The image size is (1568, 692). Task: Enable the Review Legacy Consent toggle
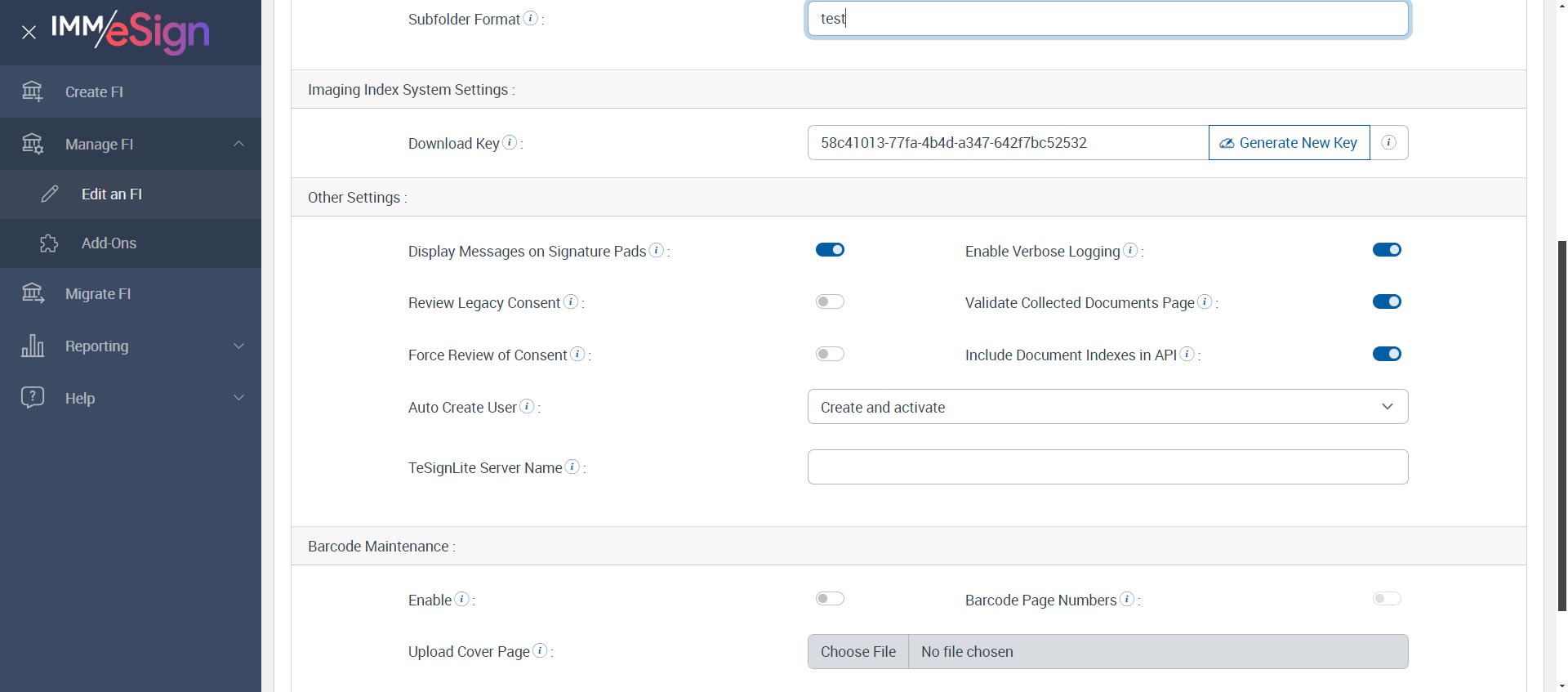(x=830, y=302)
